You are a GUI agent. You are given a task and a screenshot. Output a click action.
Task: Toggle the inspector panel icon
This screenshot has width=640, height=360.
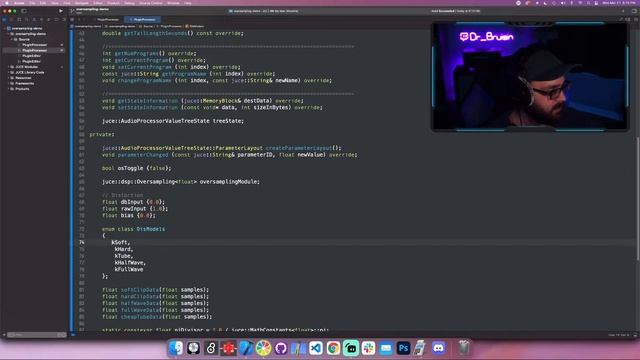634,11
